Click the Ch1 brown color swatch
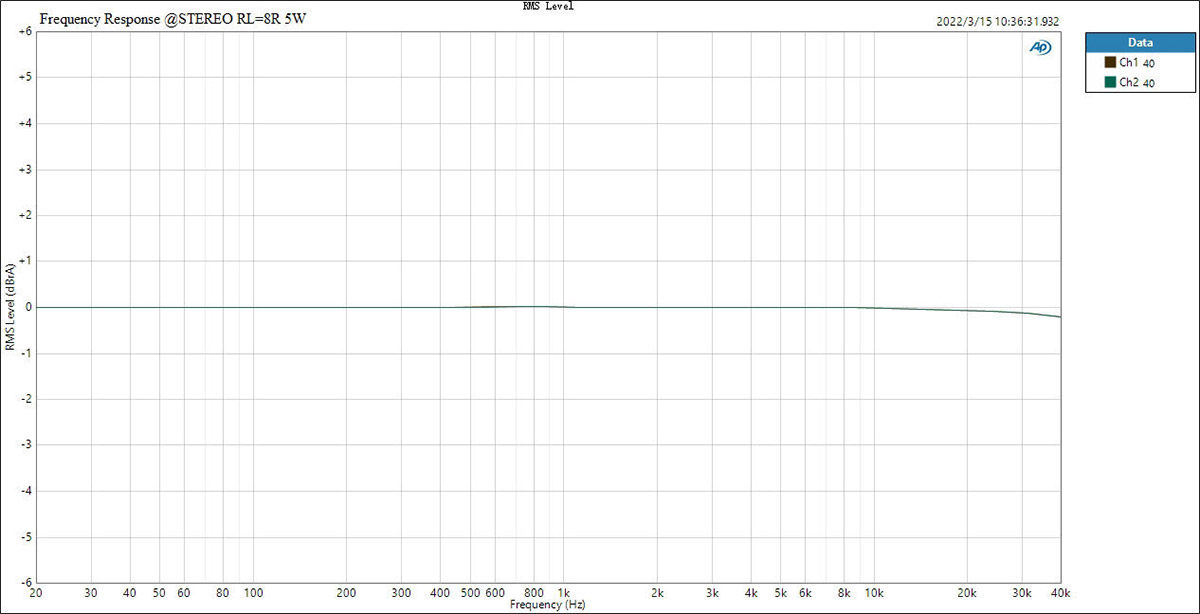Viewport: 1200px width, 614px height. pos(1109,63)
